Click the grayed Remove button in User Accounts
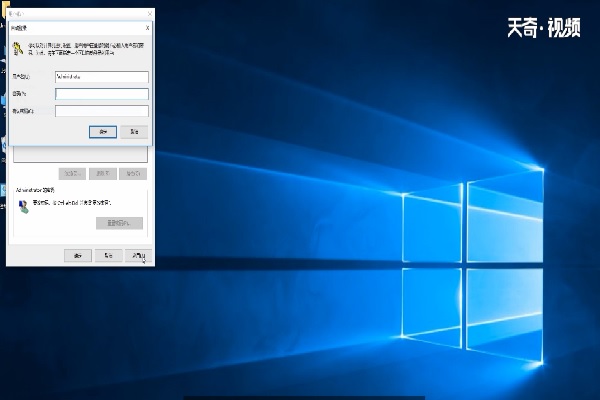The image size is (600, 400). (x=103, y=173)
